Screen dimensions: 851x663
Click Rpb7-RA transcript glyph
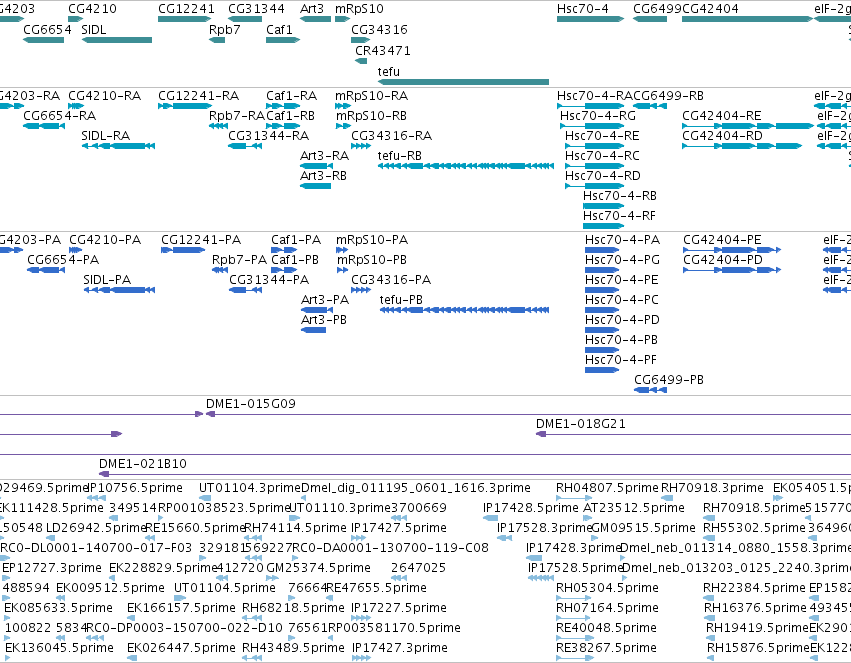pos(218,126)
